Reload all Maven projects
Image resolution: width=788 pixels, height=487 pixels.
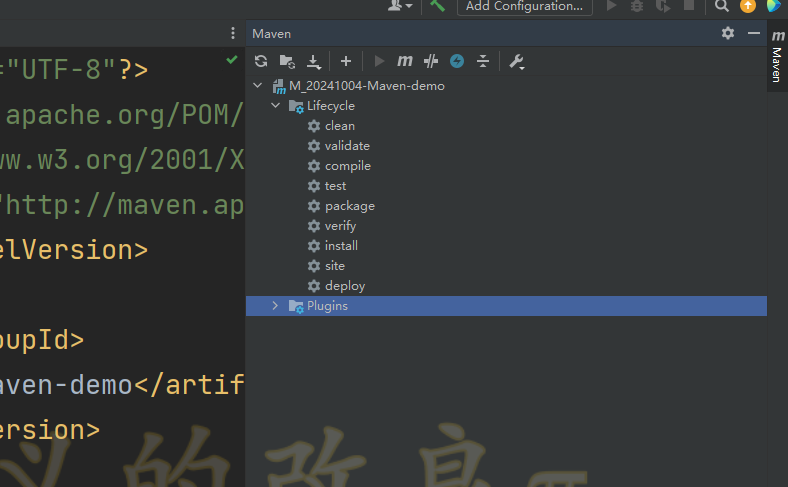click(x=261, y=61)
